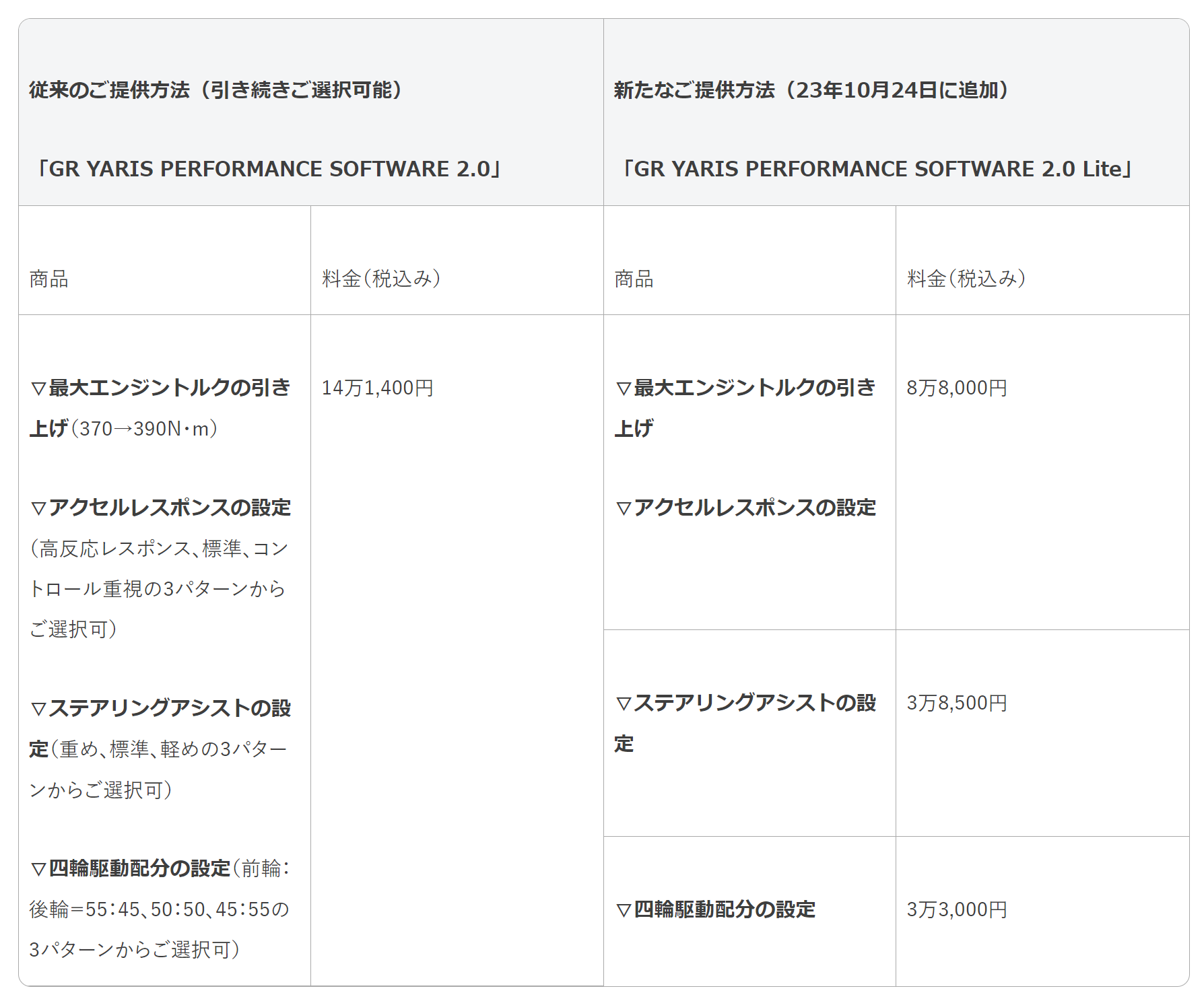Click '商品' under the 2.0 Lite header

tap(634, 279)
